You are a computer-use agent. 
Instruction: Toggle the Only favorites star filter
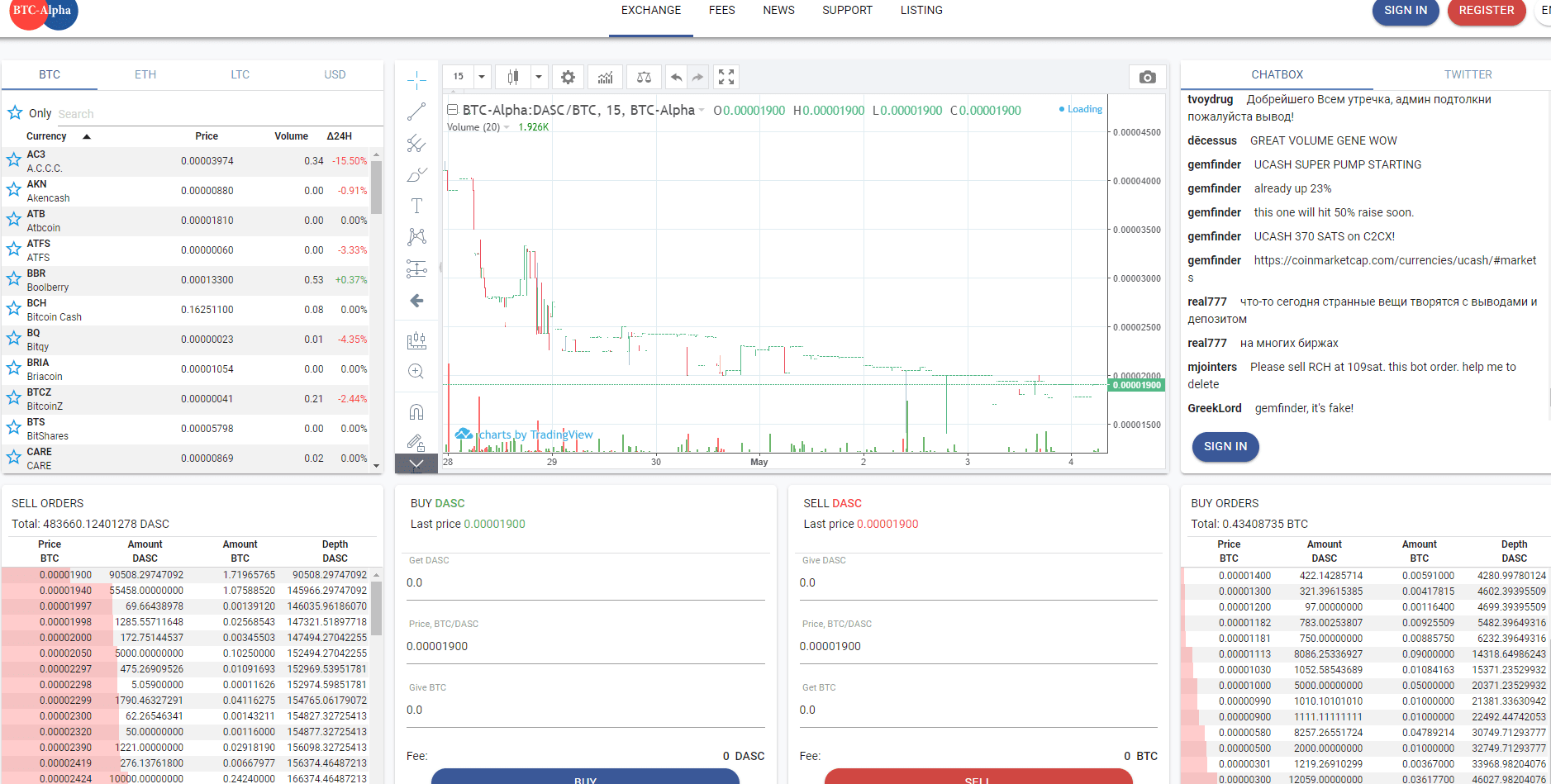(15, 112)
